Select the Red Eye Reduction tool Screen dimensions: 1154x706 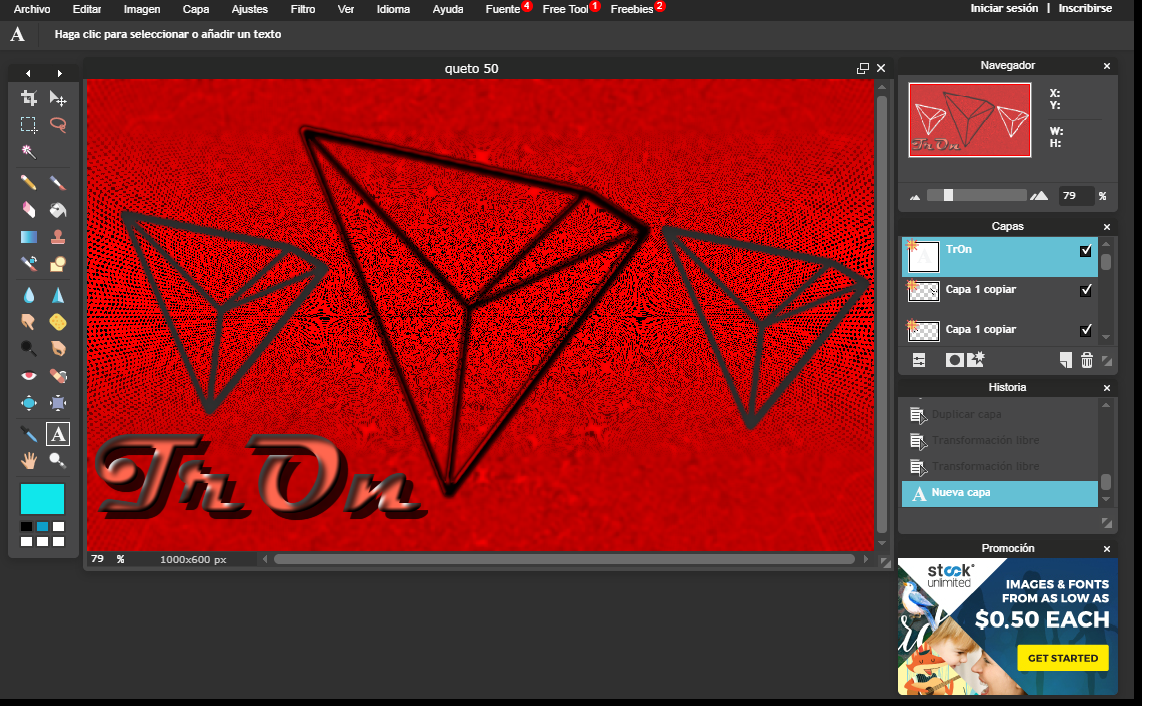pos(29,375)
